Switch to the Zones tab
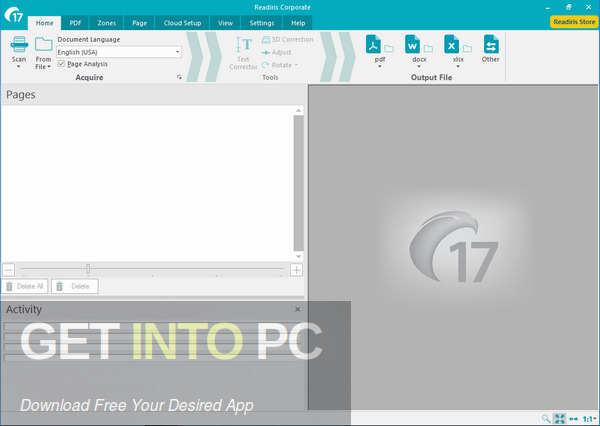The image size is (600, 426). [x=106, y=23]
